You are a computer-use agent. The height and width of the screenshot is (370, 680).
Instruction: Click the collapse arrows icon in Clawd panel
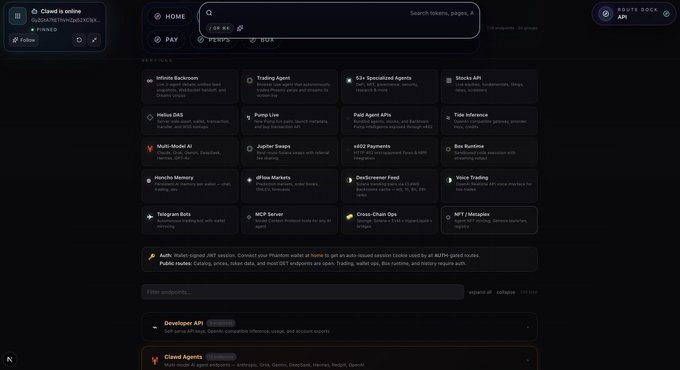coord(94,40)
